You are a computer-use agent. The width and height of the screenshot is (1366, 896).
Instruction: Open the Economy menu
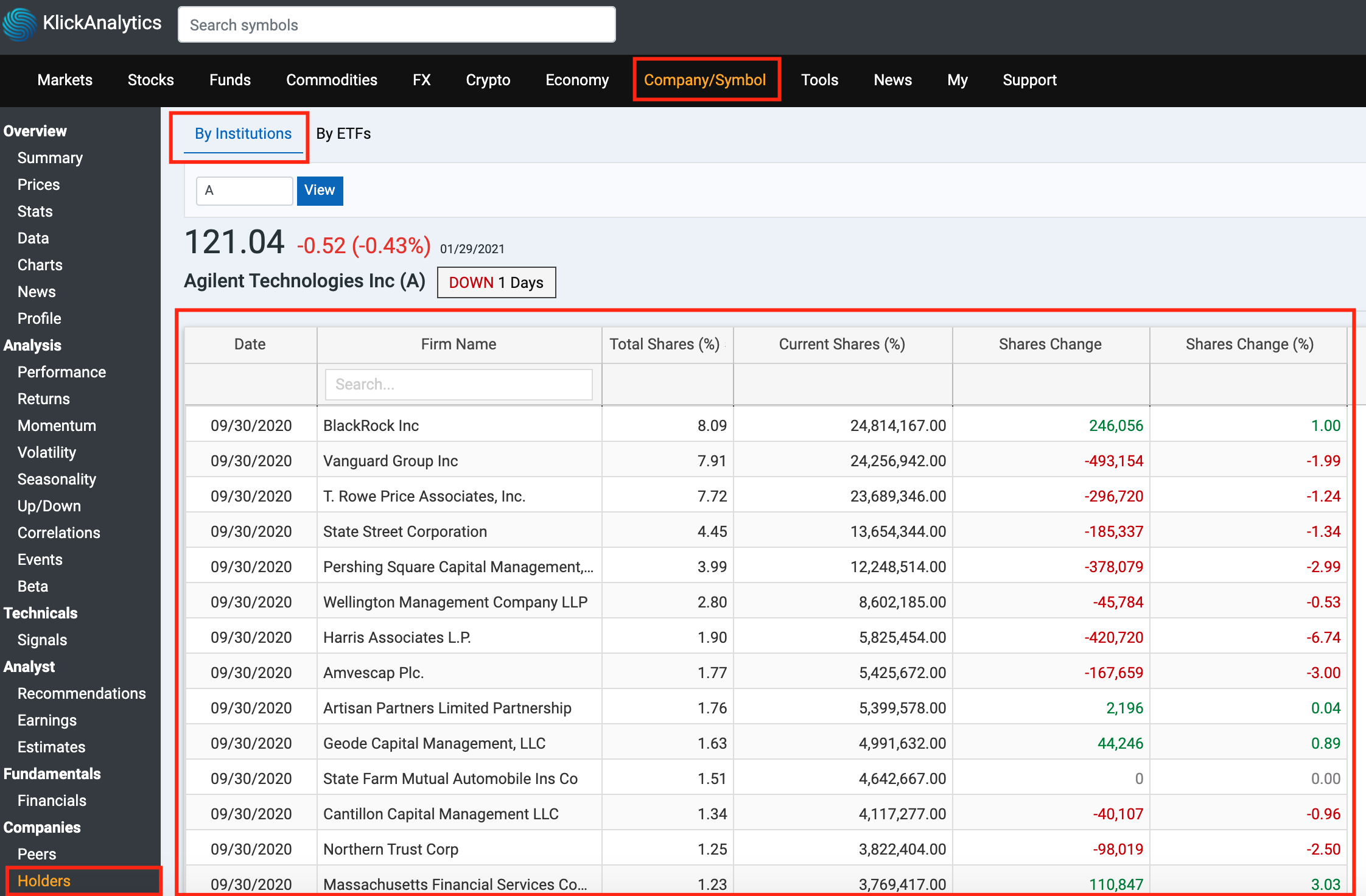(576, 80)
